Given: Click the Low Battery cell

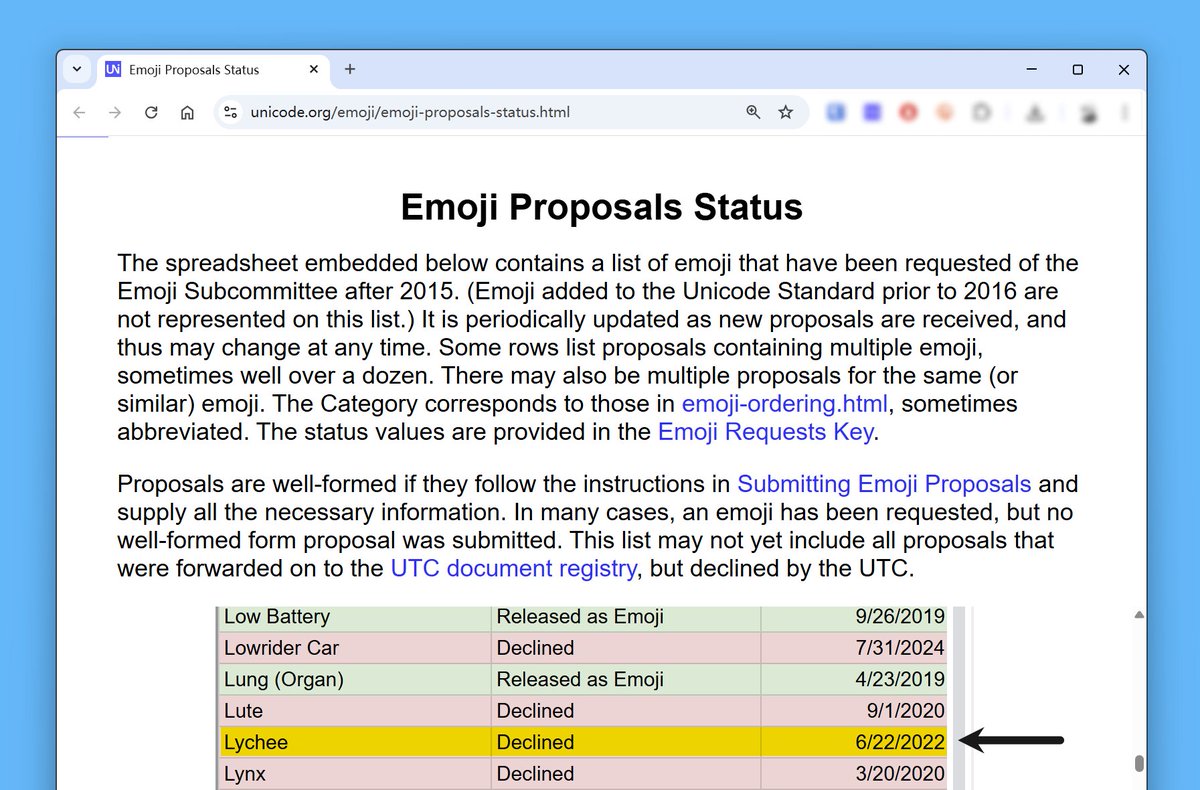Looking at the screenshot, I should tap(355, 616).
